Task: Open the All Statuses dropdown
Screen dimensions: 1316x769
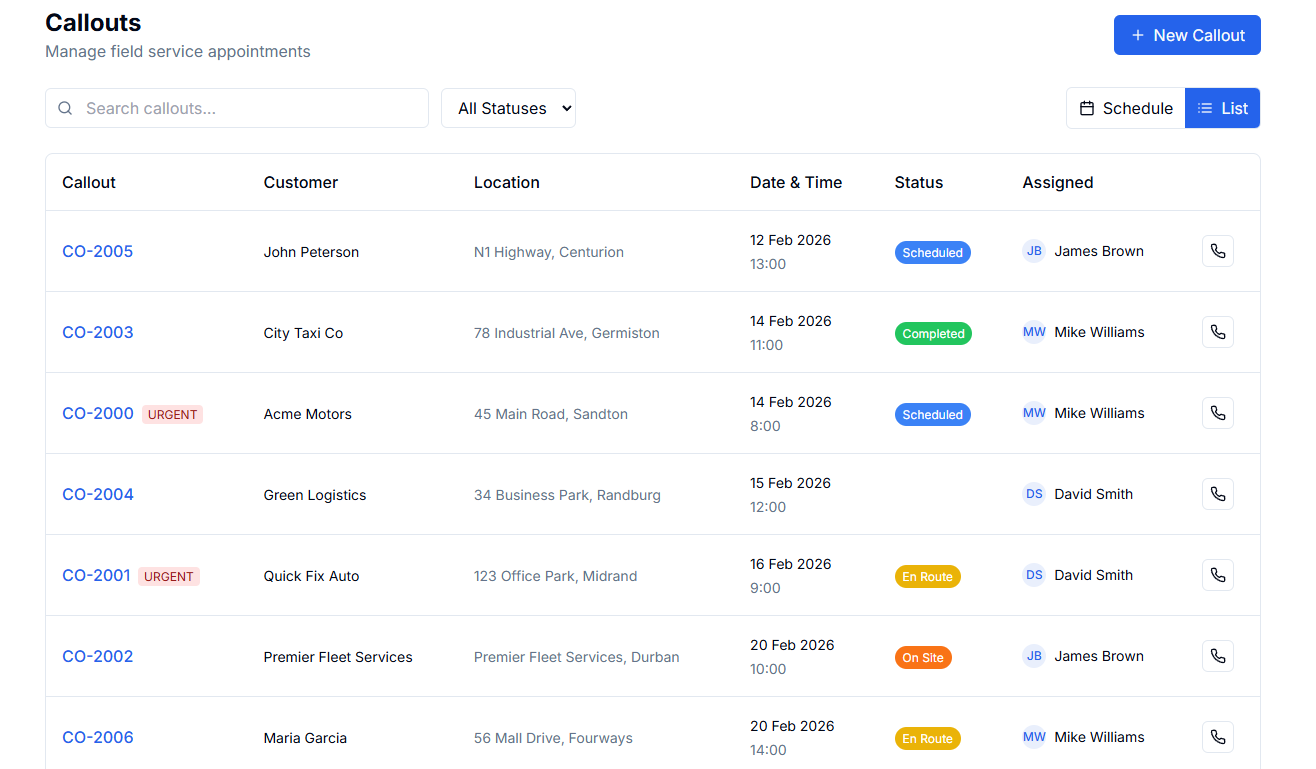Action: (x=508, y=108)
